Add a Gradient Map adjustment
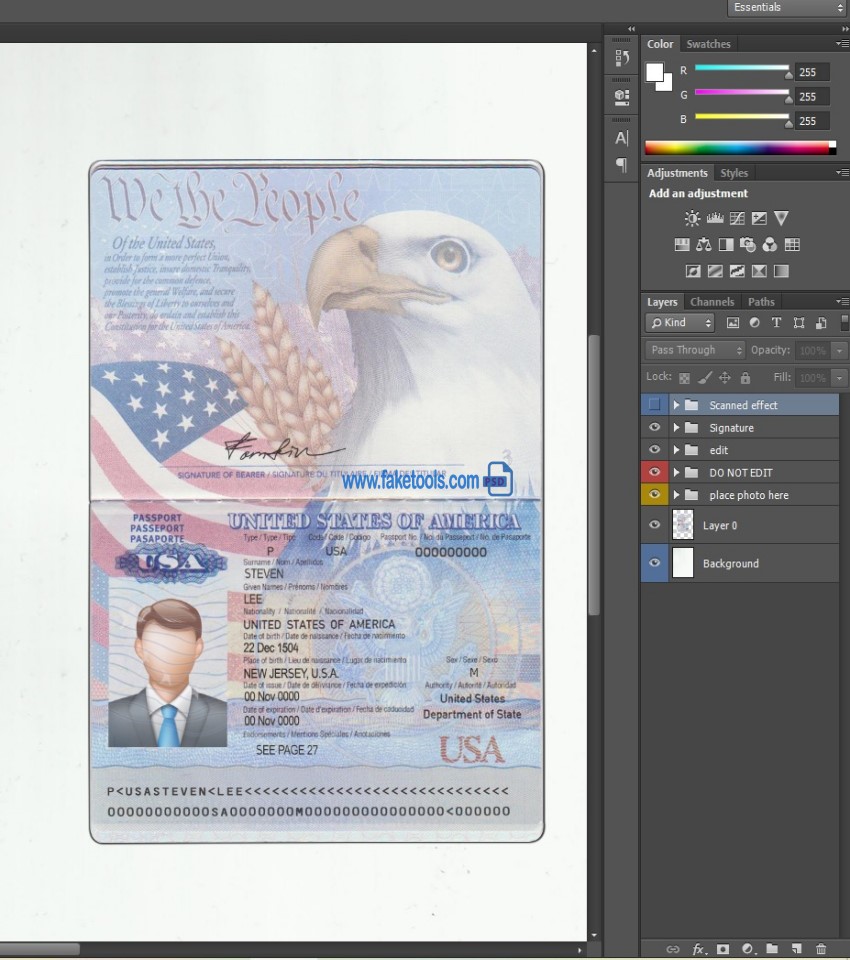850x960 pixels. click(x=781, y=271)
